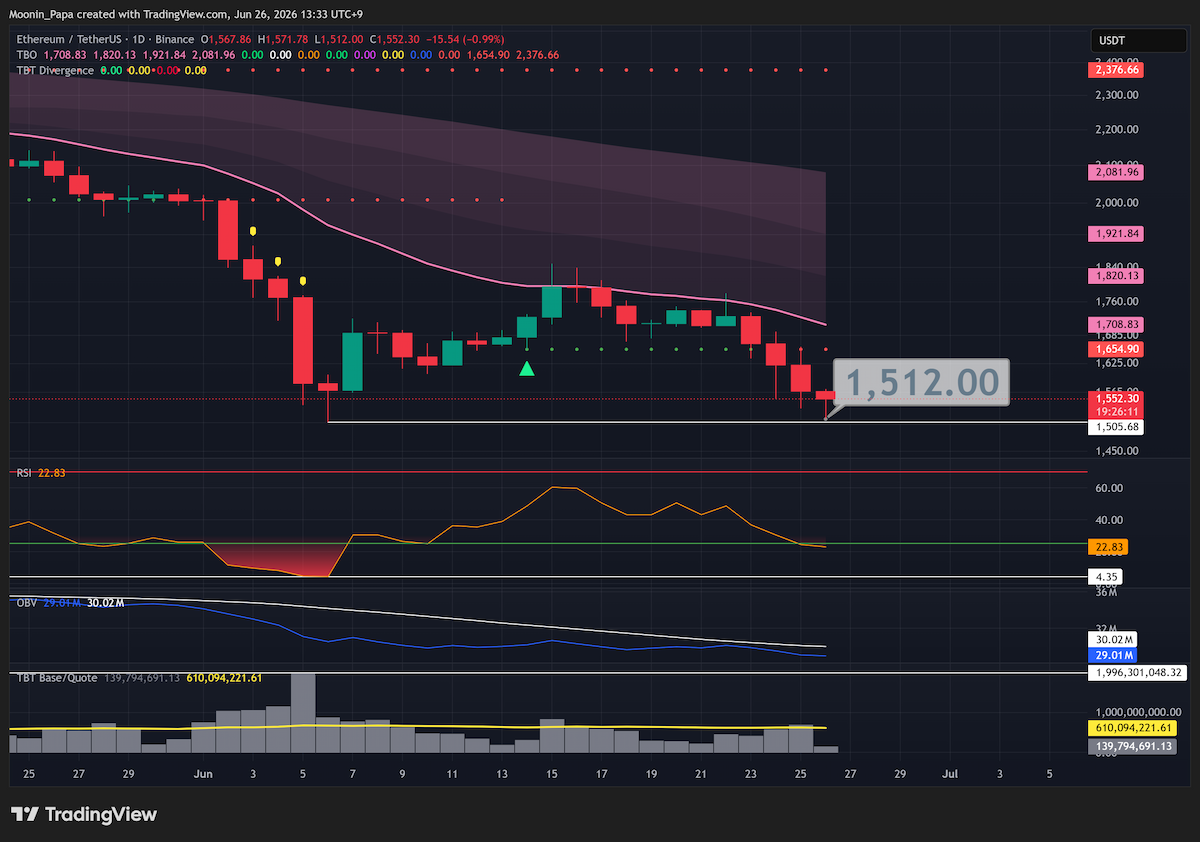Click the 30.02 M OBV axis label
Image resolution: width=1200 pixels, height=842 pixels.
(x=1115, y=639)
